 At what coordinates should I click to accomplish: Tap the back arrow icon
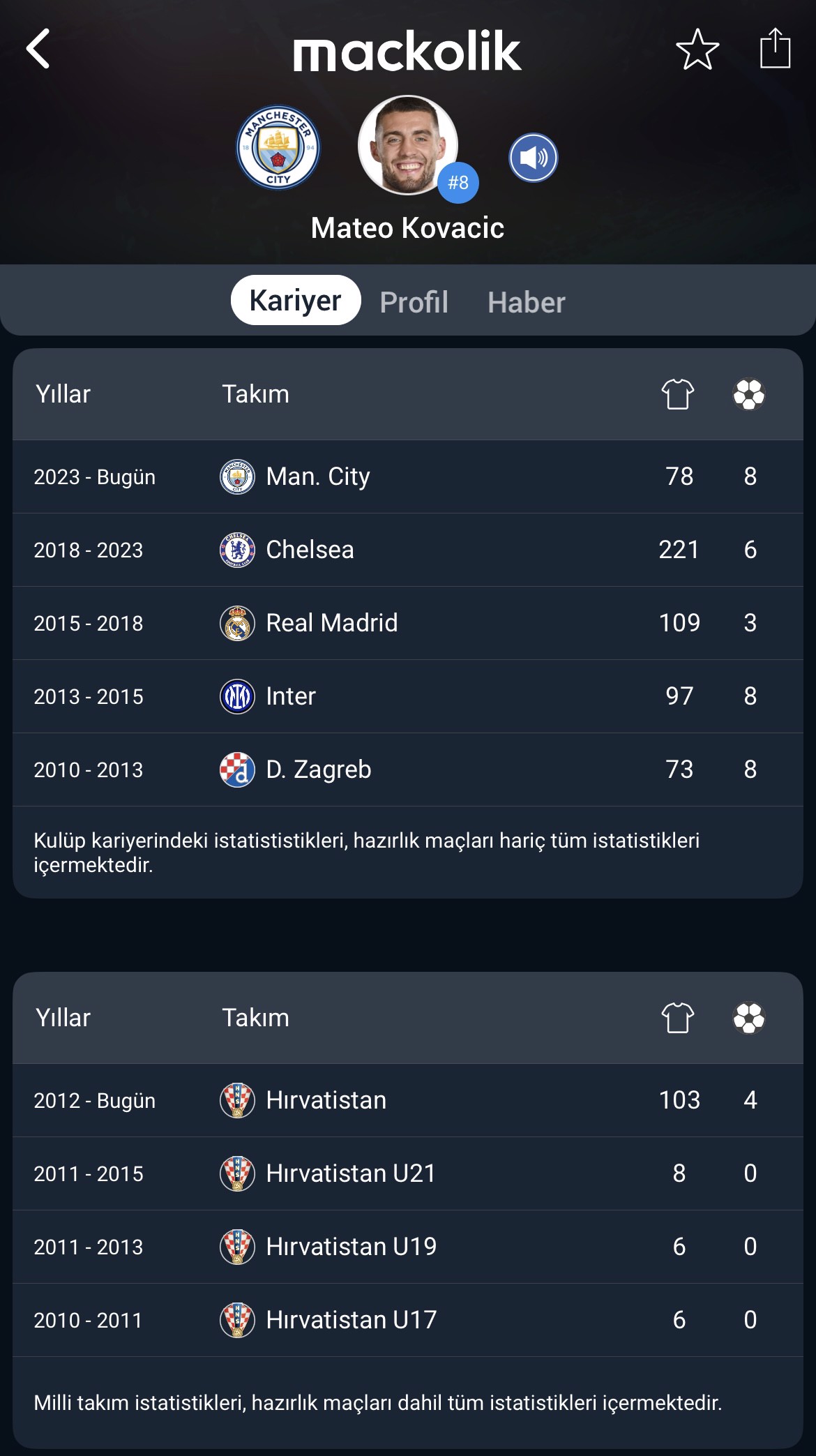tap(38, 49)
